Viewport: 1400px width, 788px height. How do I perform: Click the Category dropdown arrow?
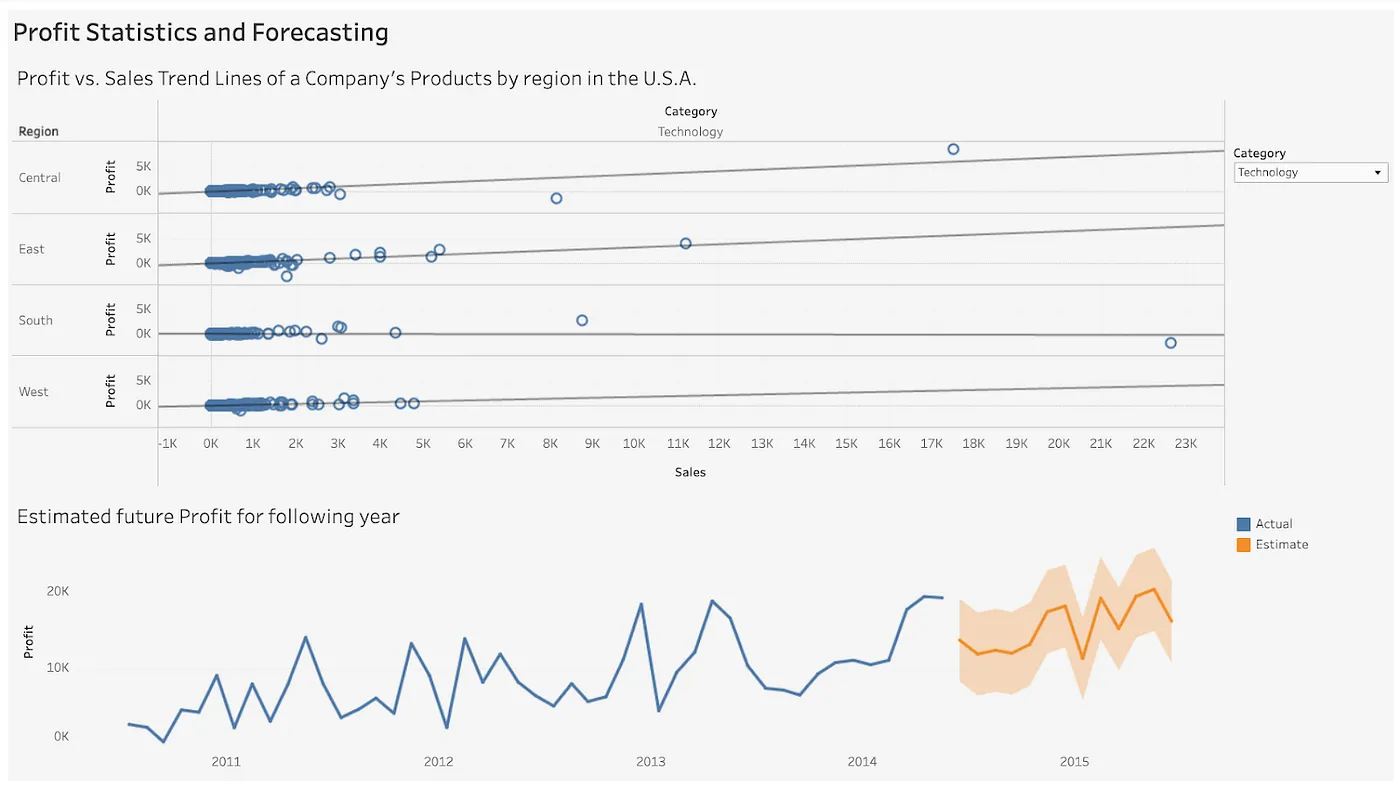coord(1379,173)
